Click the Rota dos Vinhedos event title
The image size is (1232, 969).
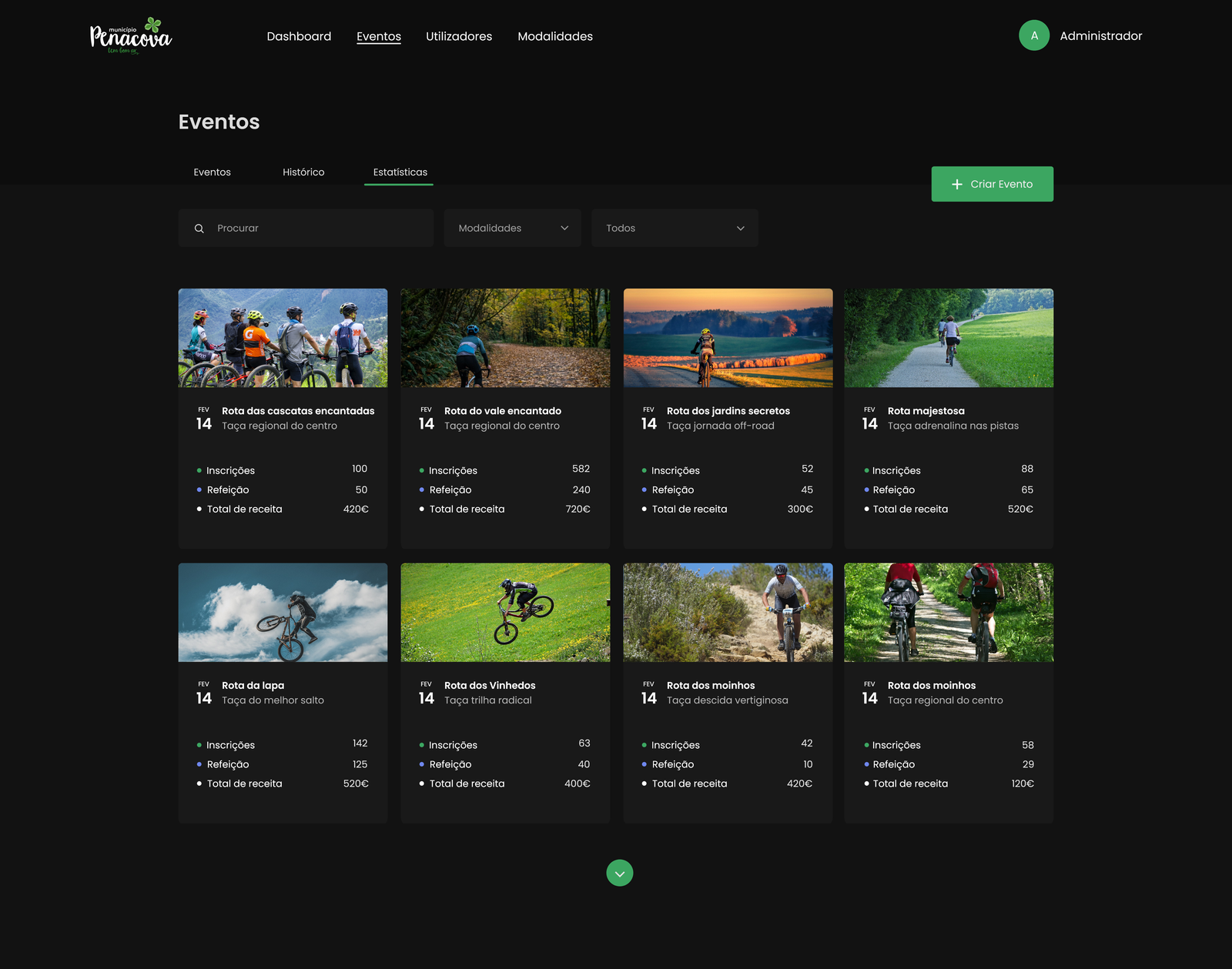pos(489,686)
